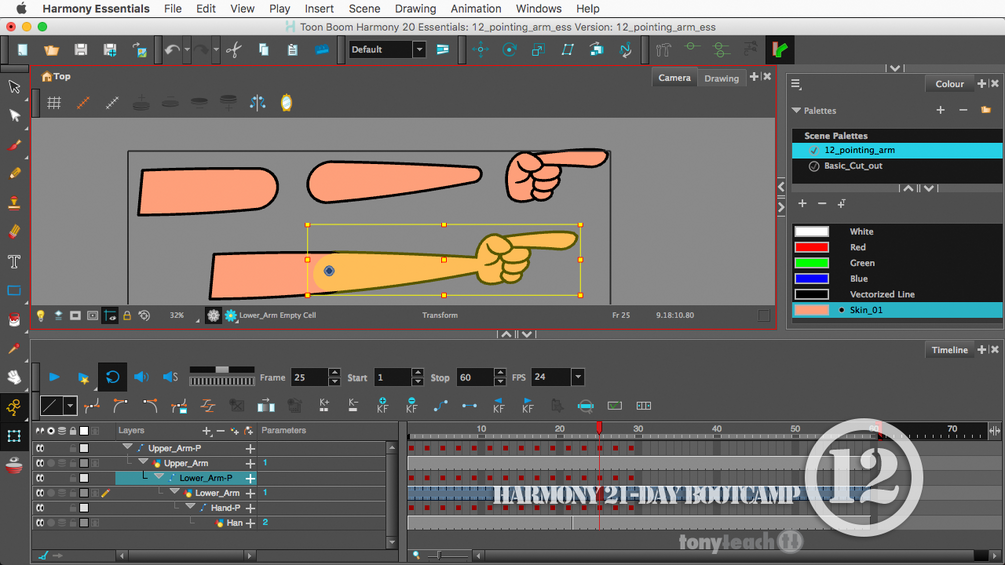The height and width of the screenshot is (565, 1005).
Task: Paste with the clipboard icon
Action: pos(292,49)
